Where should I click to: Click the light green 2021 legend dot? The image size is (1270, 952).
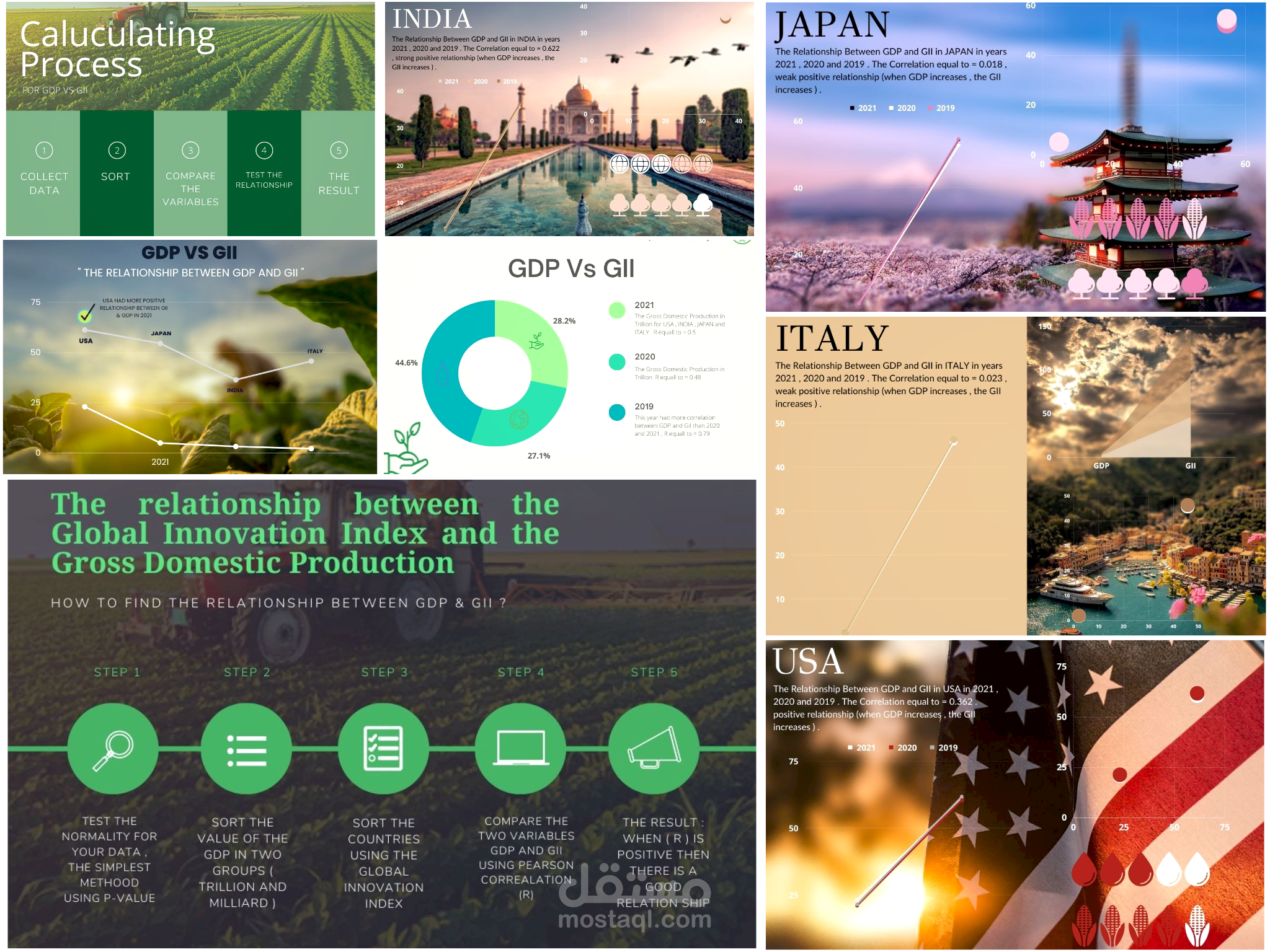coord(616,310)
